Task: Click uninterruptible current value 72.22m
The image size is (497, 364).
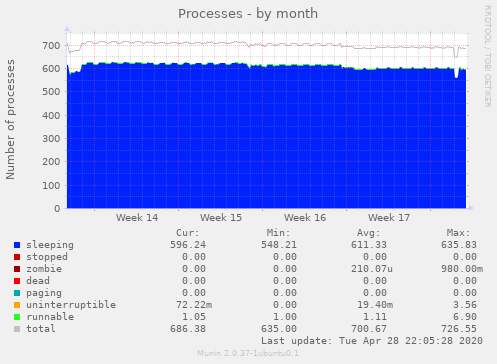Action: (194, 305)
